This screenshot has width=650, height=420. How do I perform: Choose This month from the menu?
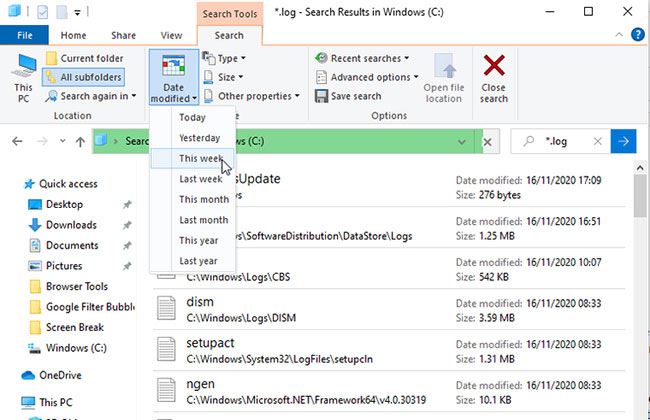(x=192, y=199)
